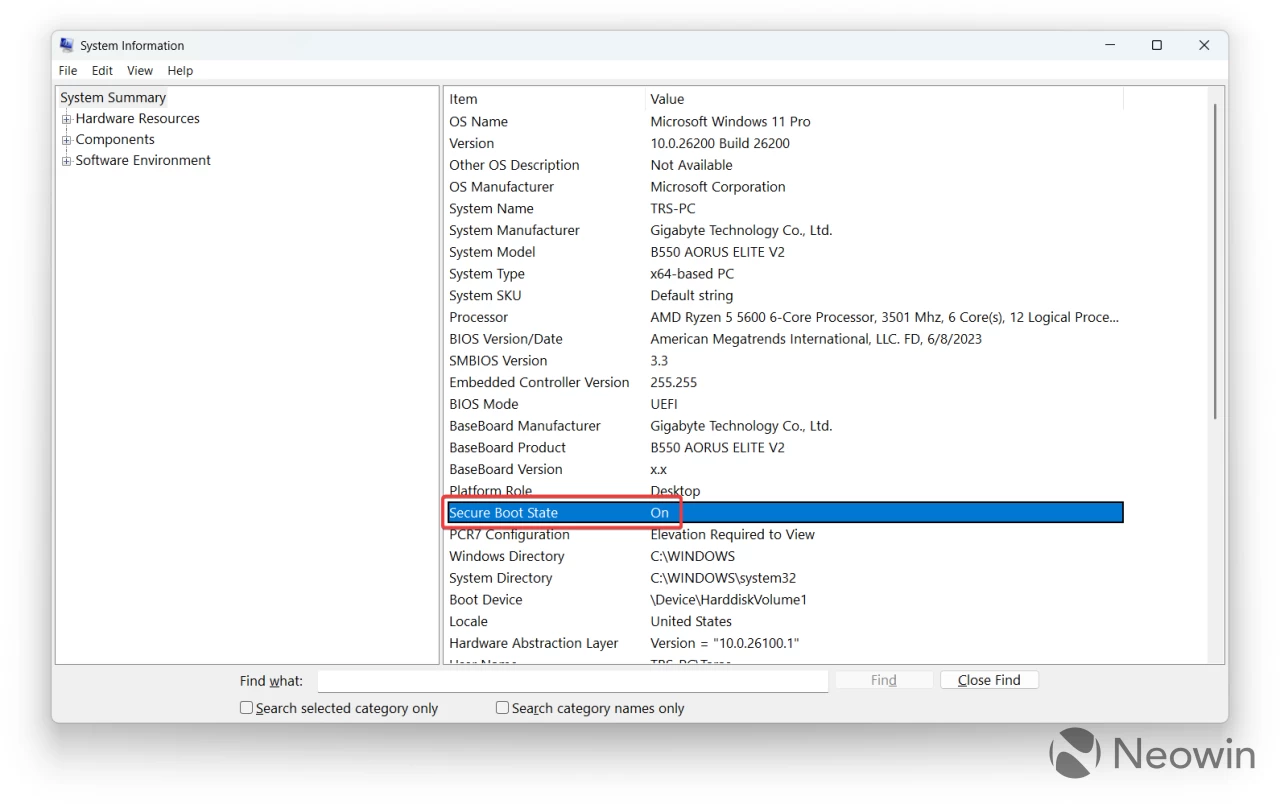Image resolution: width=1280 pixels, height=804 pixels.
Task: Select System Summary in the left pane
Action: tap(112, 97)
